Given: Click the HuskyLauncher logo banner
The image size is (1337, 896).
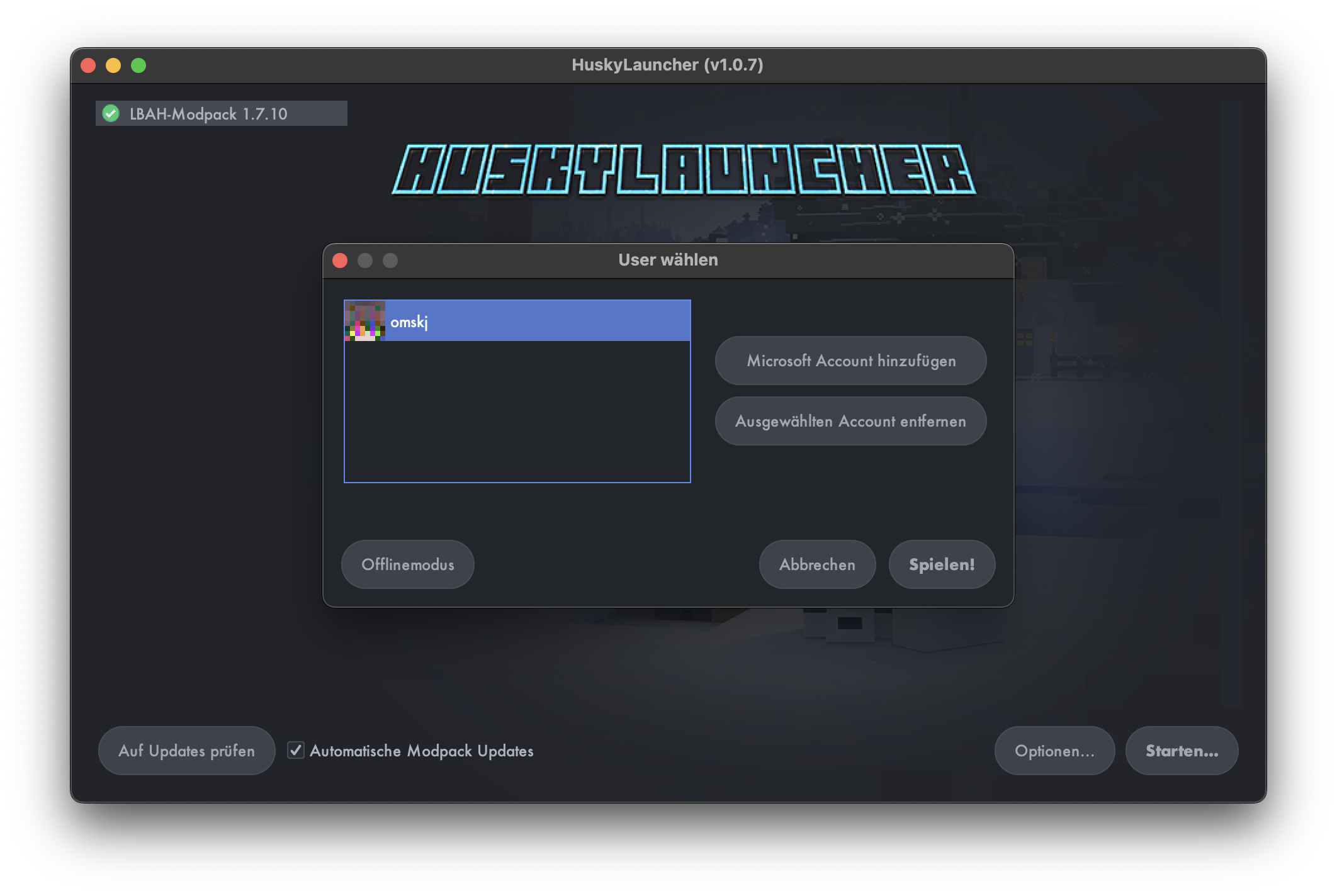Looking at the screenshot, I should point(684,169).
